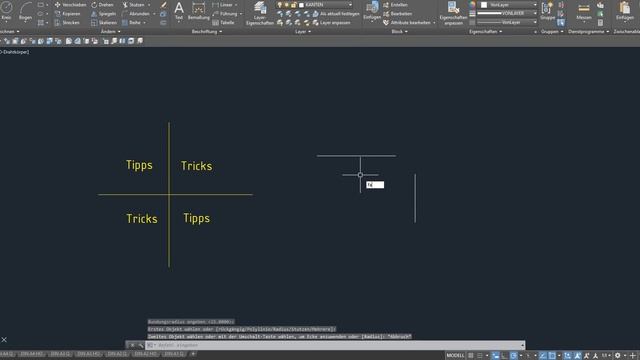
Task: Toggle ortho mode in status bar
Action: click(504, 356)
